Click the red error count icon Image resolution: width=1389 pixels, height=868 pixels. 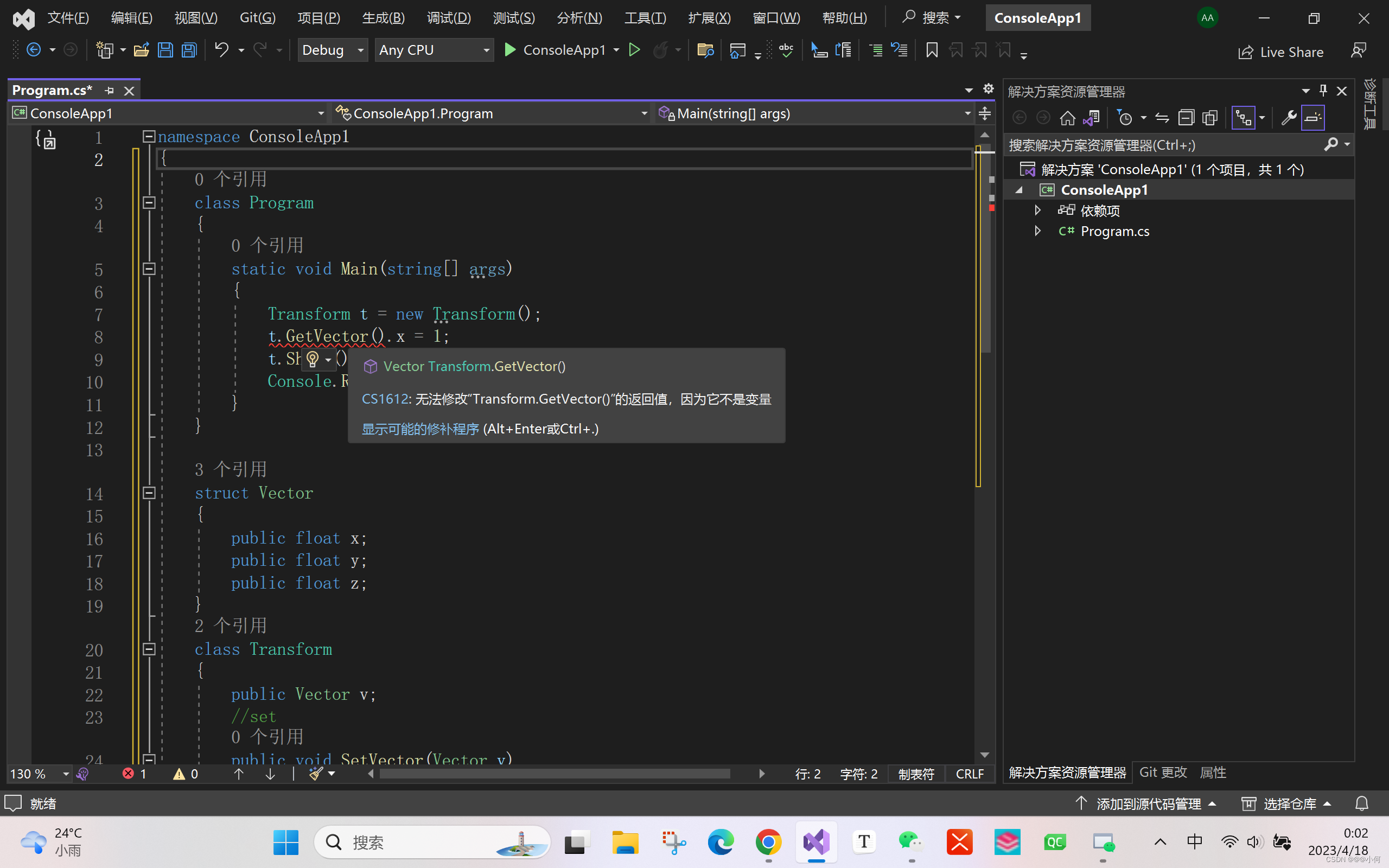(128, 773)
